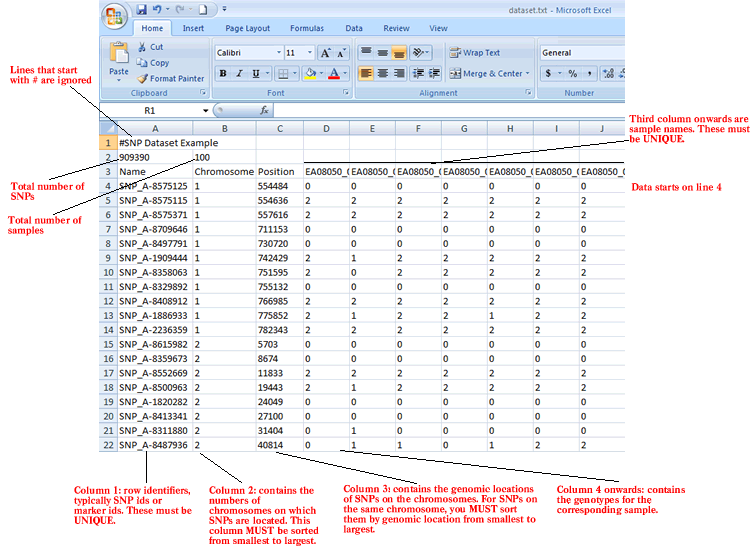
Task: Click the Percent Style icon
Action: pos(573,74)
